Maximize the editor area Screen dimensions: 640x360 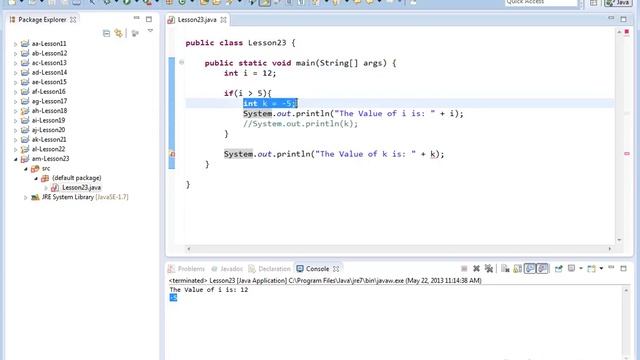(624, 19)
